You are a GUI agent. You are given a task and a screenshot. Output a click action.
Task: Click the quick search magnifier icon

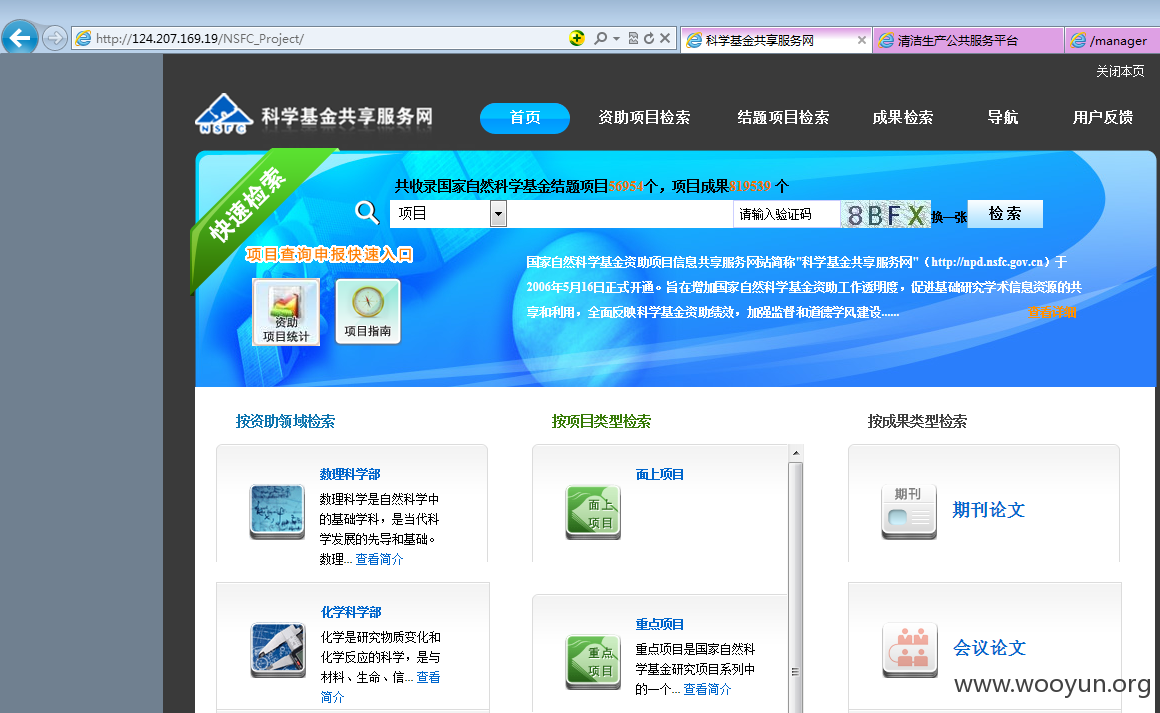coord(367,212)
